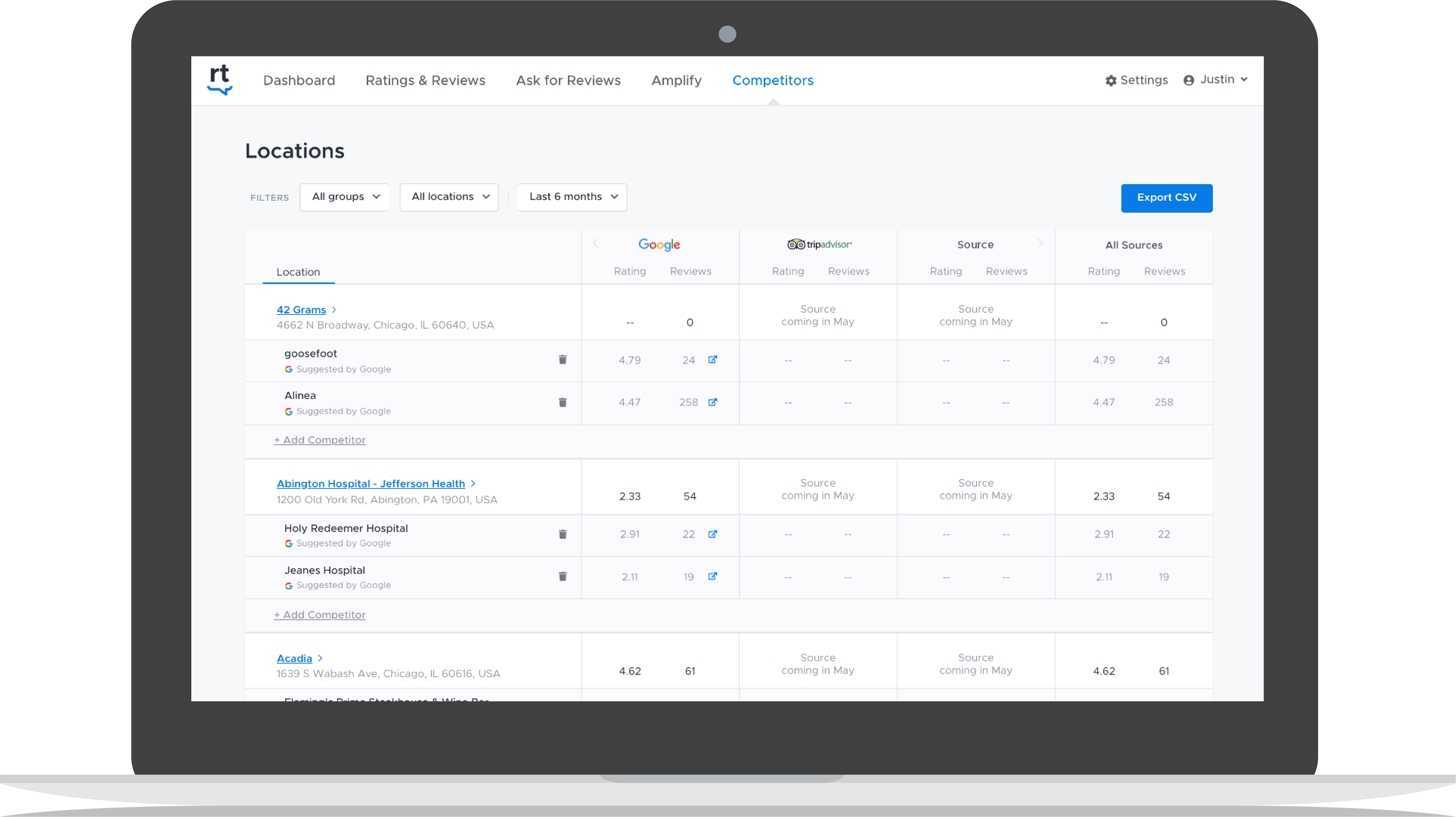Open the Ratings & Reviews tab

425,80
